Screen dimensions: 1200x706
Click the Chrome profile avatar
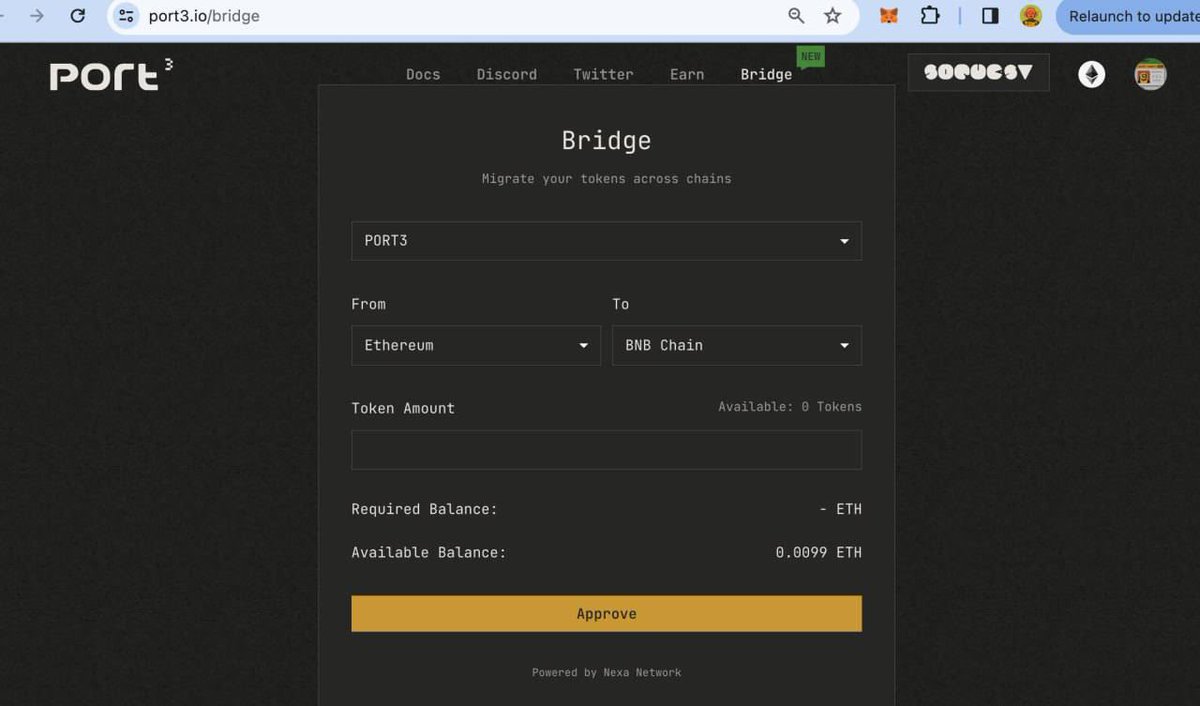[1031, 15]
